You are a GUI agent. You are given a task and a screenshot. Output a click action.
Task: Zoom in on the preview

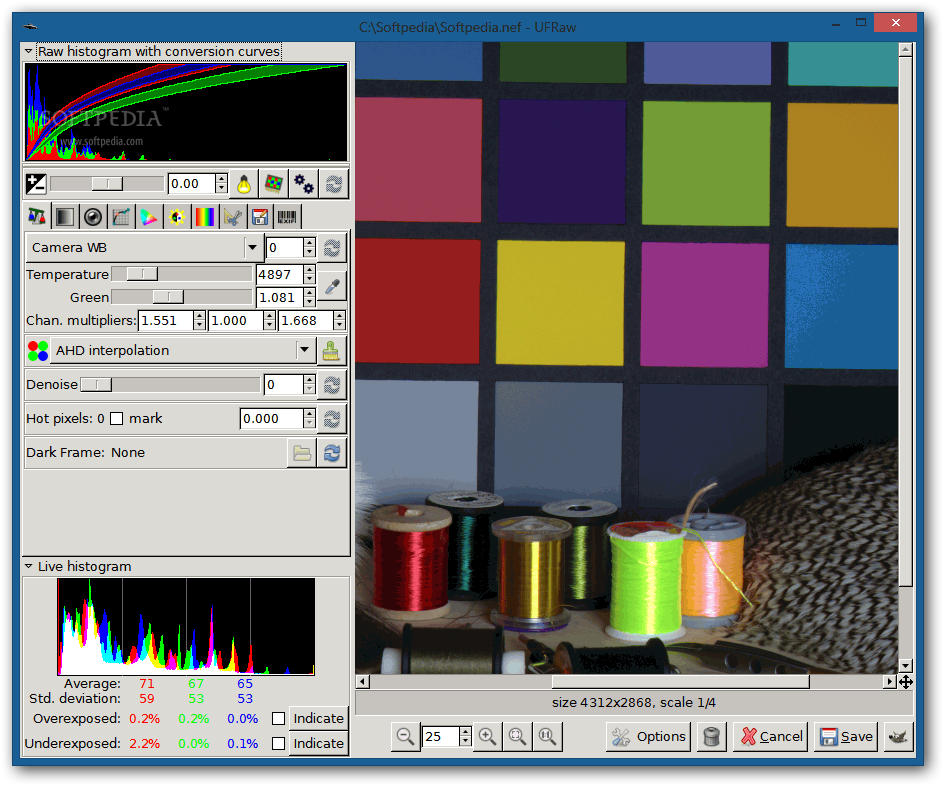click(488, 736)
